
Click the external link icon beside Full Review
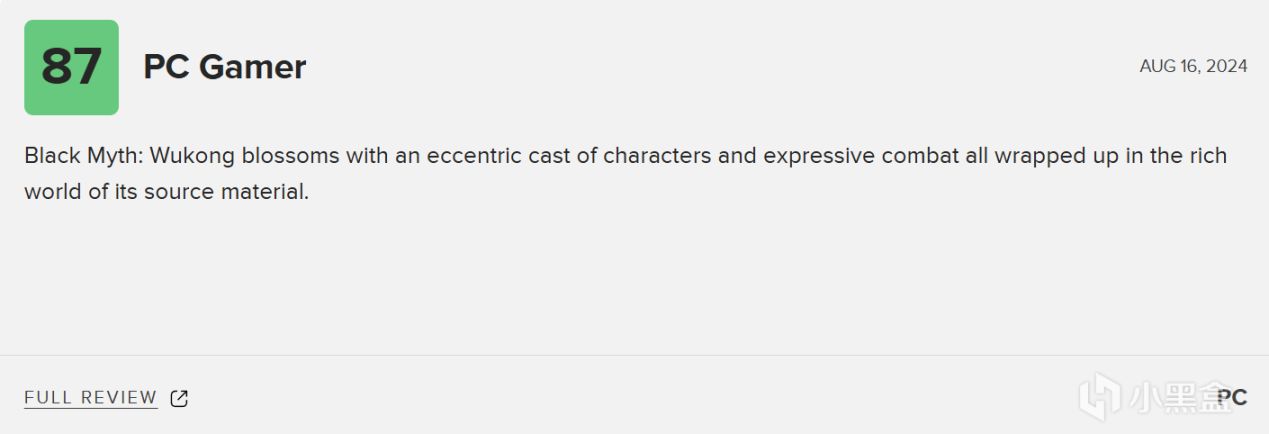tap(179, 398)
